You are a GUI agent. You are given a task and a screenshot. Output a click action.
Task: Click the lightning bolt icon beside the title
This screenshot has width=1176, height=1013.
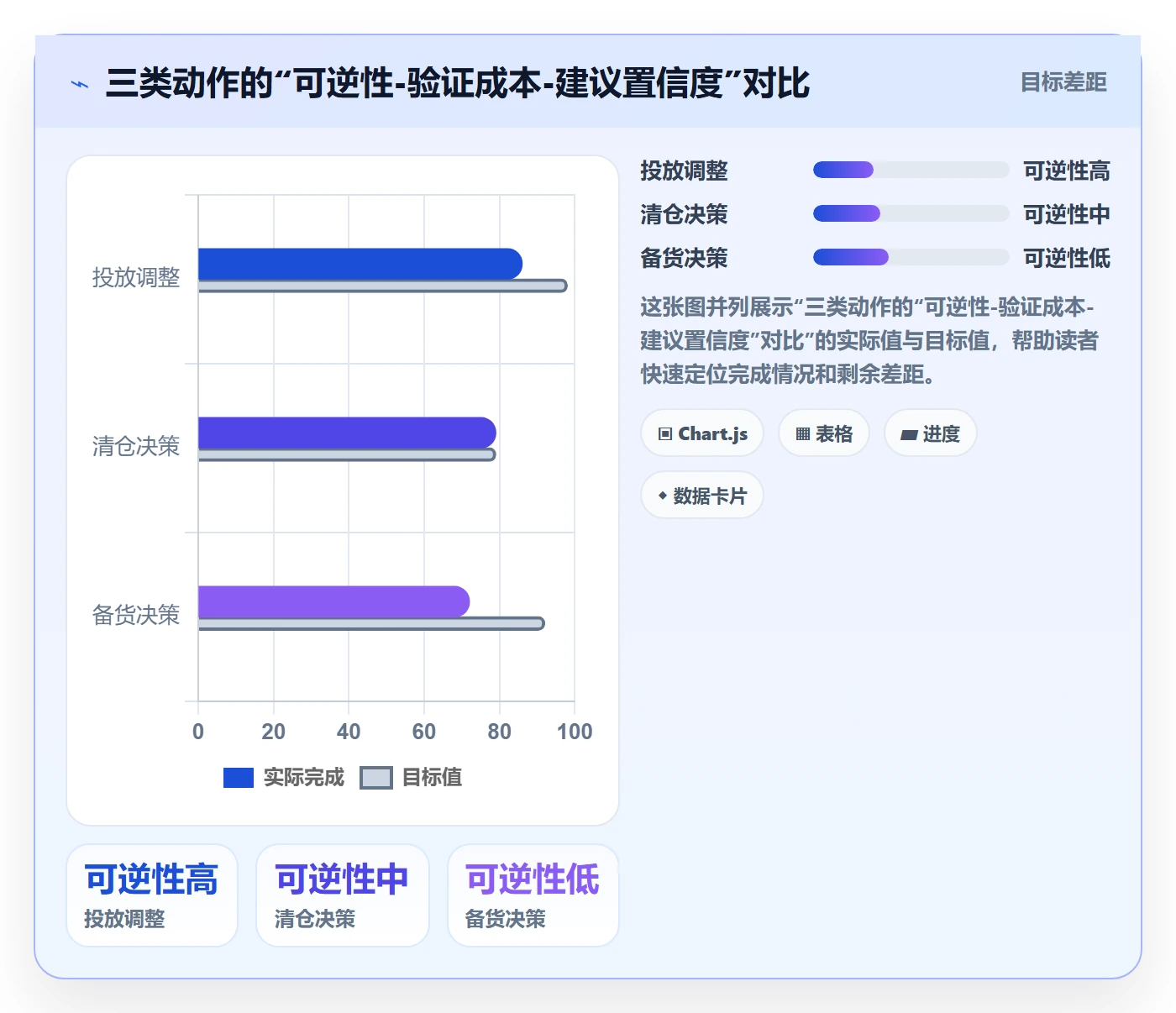pyautogui.click(x=80, y=84)
